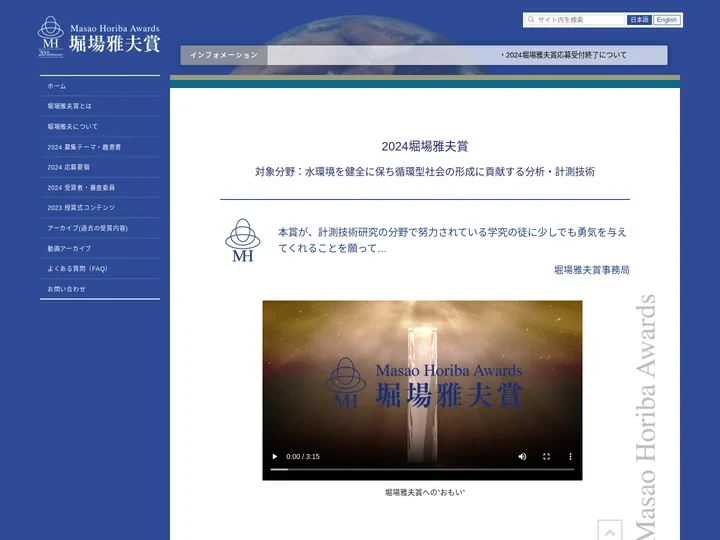Switch language to English

pyautogui.click(x=667, y=20)
